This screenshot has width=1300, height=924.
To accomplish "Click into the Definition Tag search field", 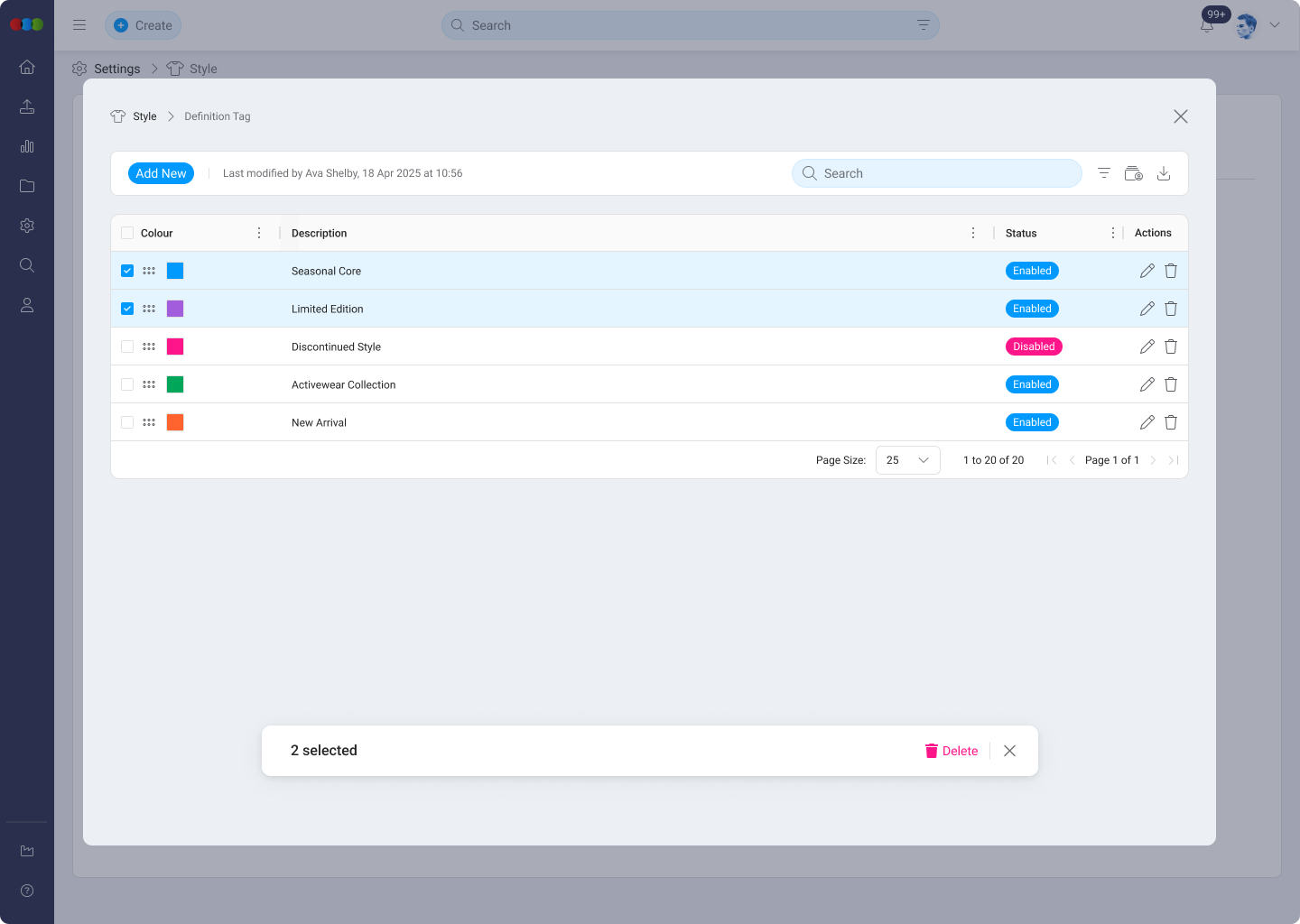I will point(939,173).
